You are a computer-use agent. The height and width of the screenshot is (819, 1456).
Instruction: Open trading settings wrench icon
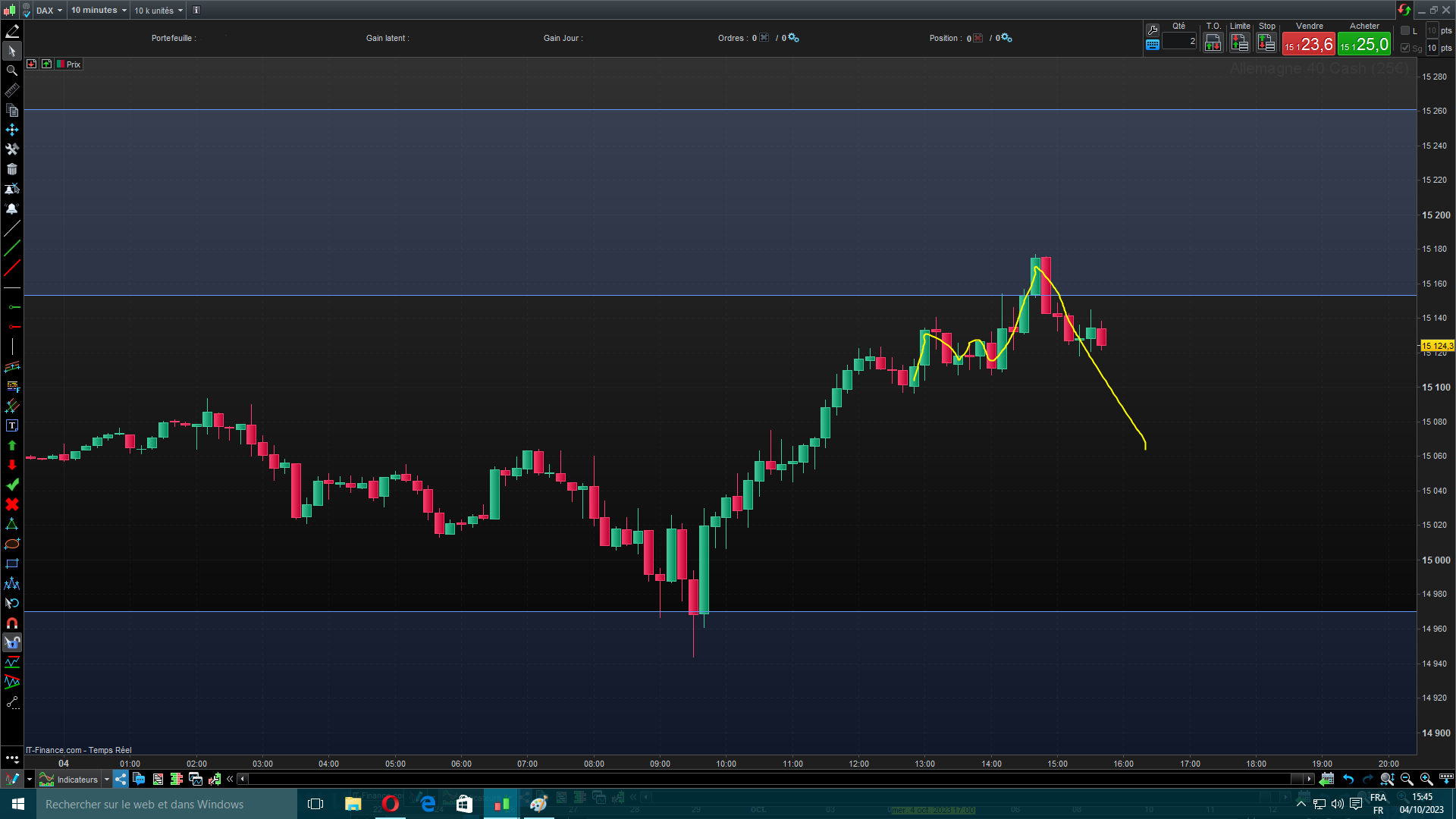pos(1153,30)
